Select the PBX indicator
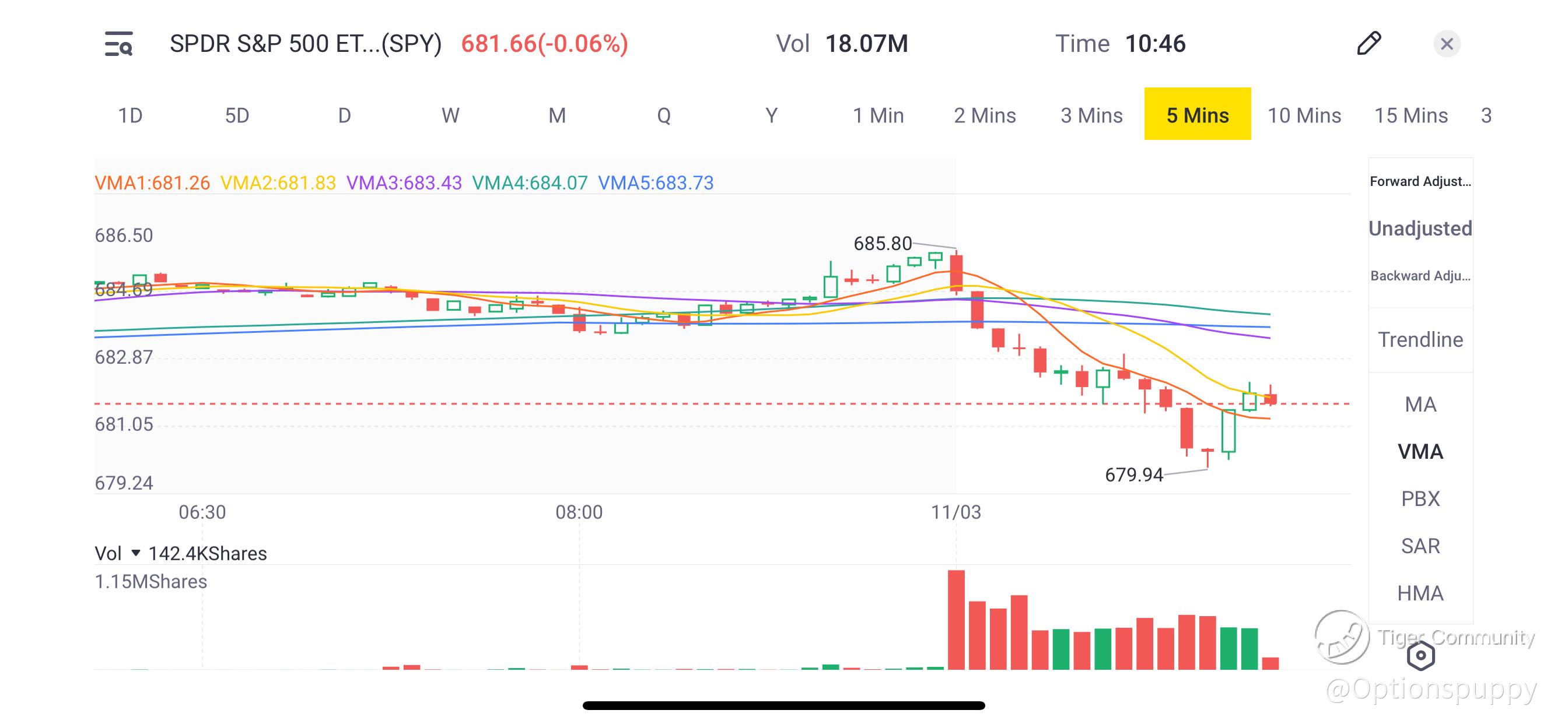1568x724 pixels. coord(1420,499)
